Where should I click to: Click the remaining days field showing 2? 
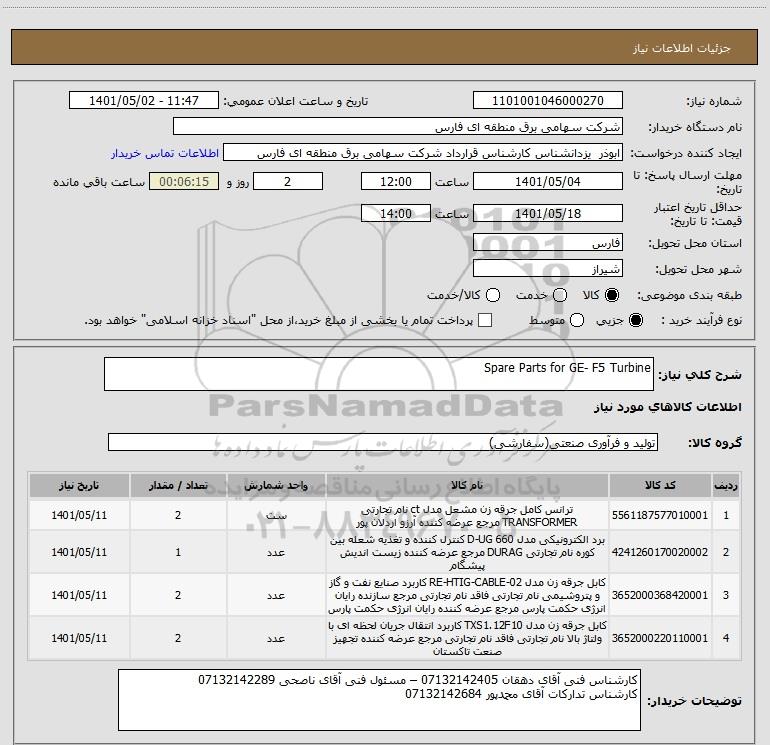point(288,181)
